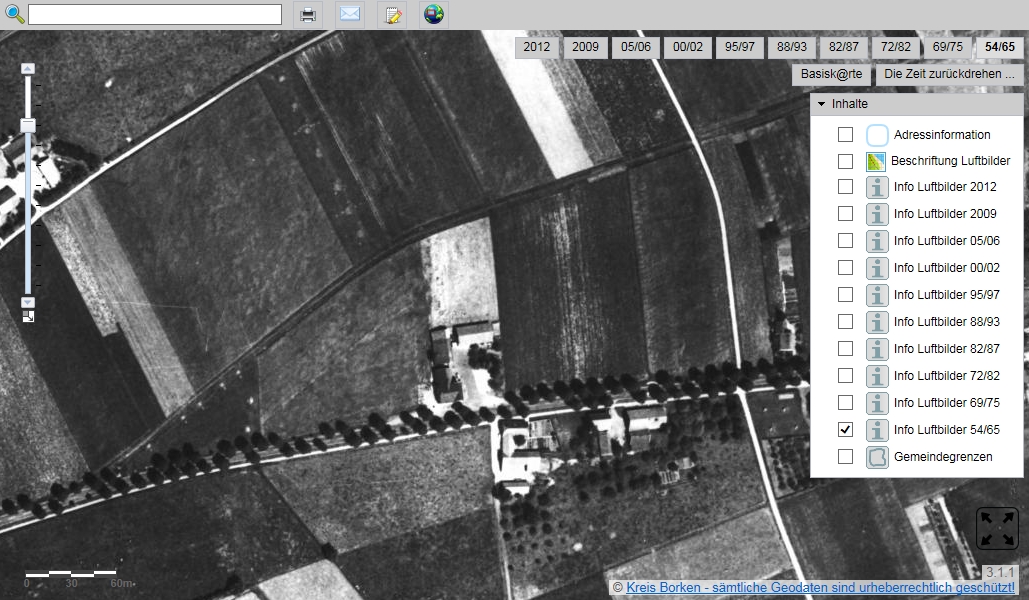Screen dimensions: 1029x600
Task: Switch to the 2012 aerial photo tab
Action: click(536, 47)
